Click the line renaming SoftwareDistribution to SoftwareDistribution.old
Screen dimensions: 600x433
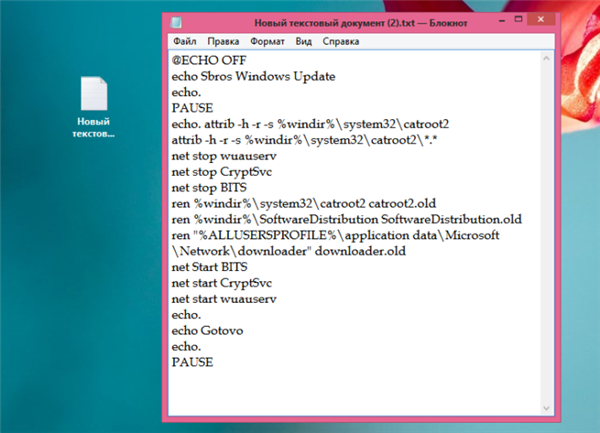[347, 220]
